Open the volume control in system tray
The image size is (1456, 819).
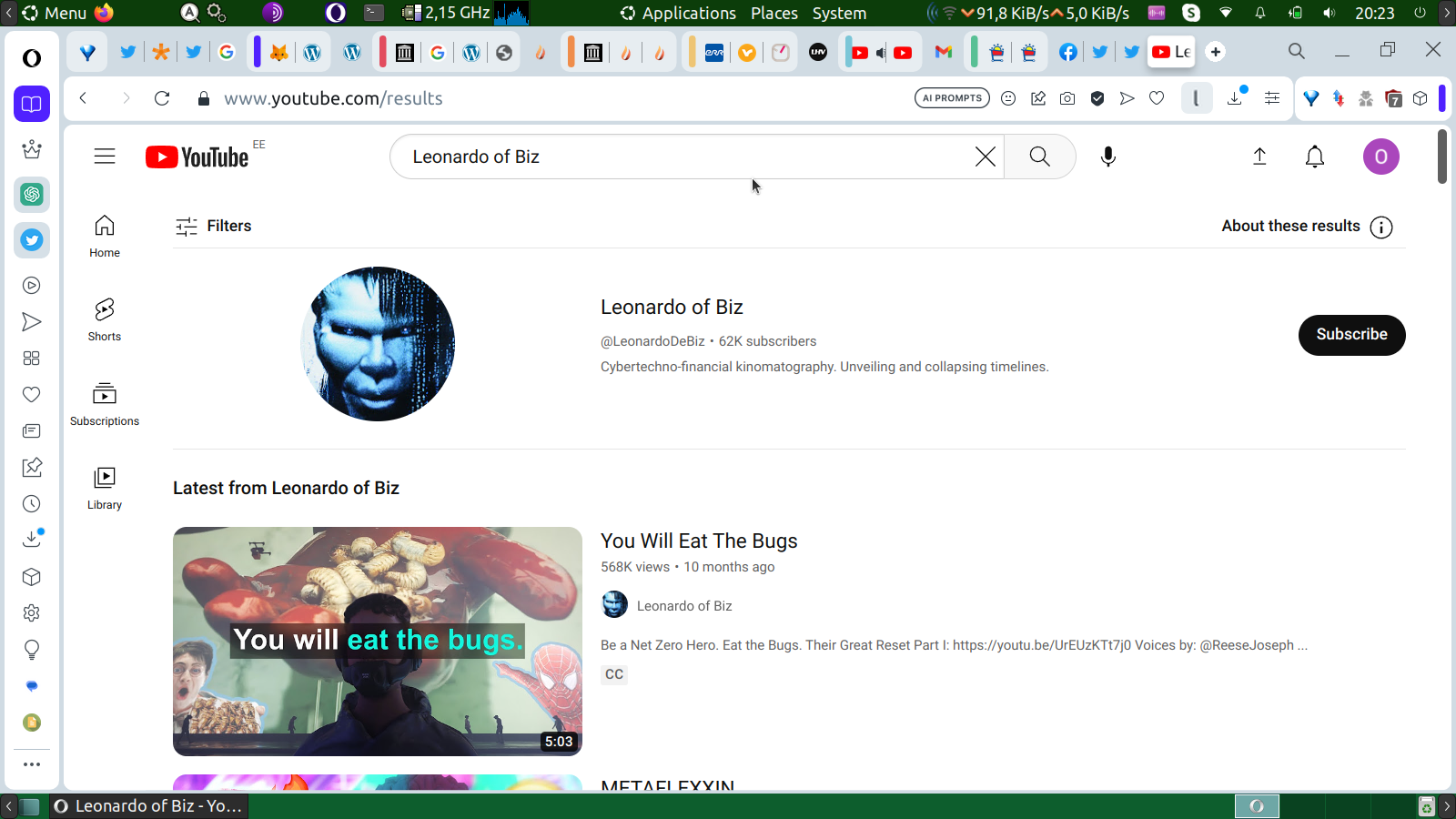[x=1330, y=13]
